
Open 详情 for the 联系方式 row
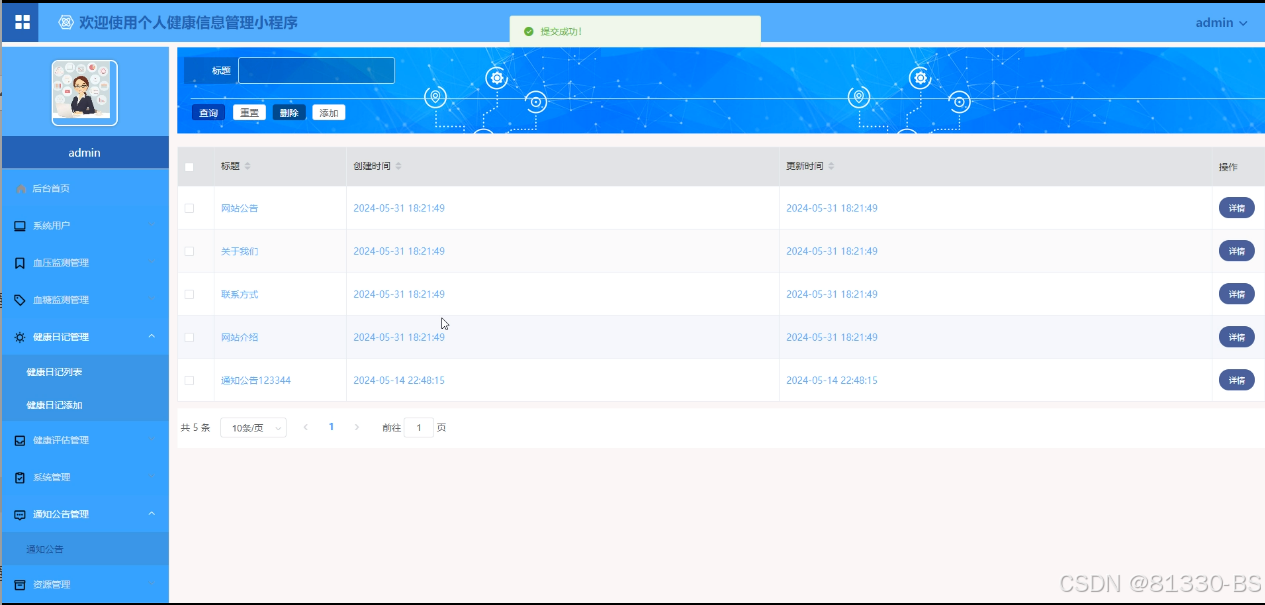[1236, 294]
